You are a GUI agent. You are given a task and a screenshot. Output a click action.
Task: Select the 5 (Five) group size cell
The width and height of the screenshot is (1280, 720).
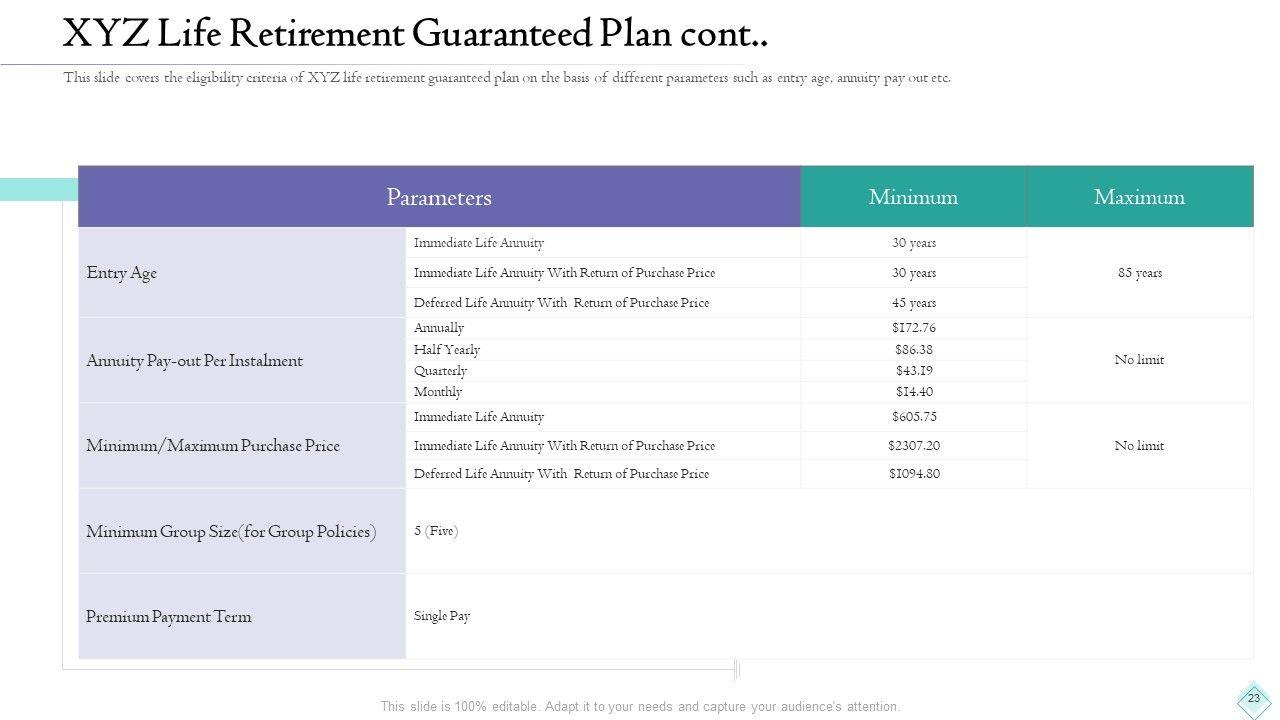pyautogui.click(x=436, y=531)
